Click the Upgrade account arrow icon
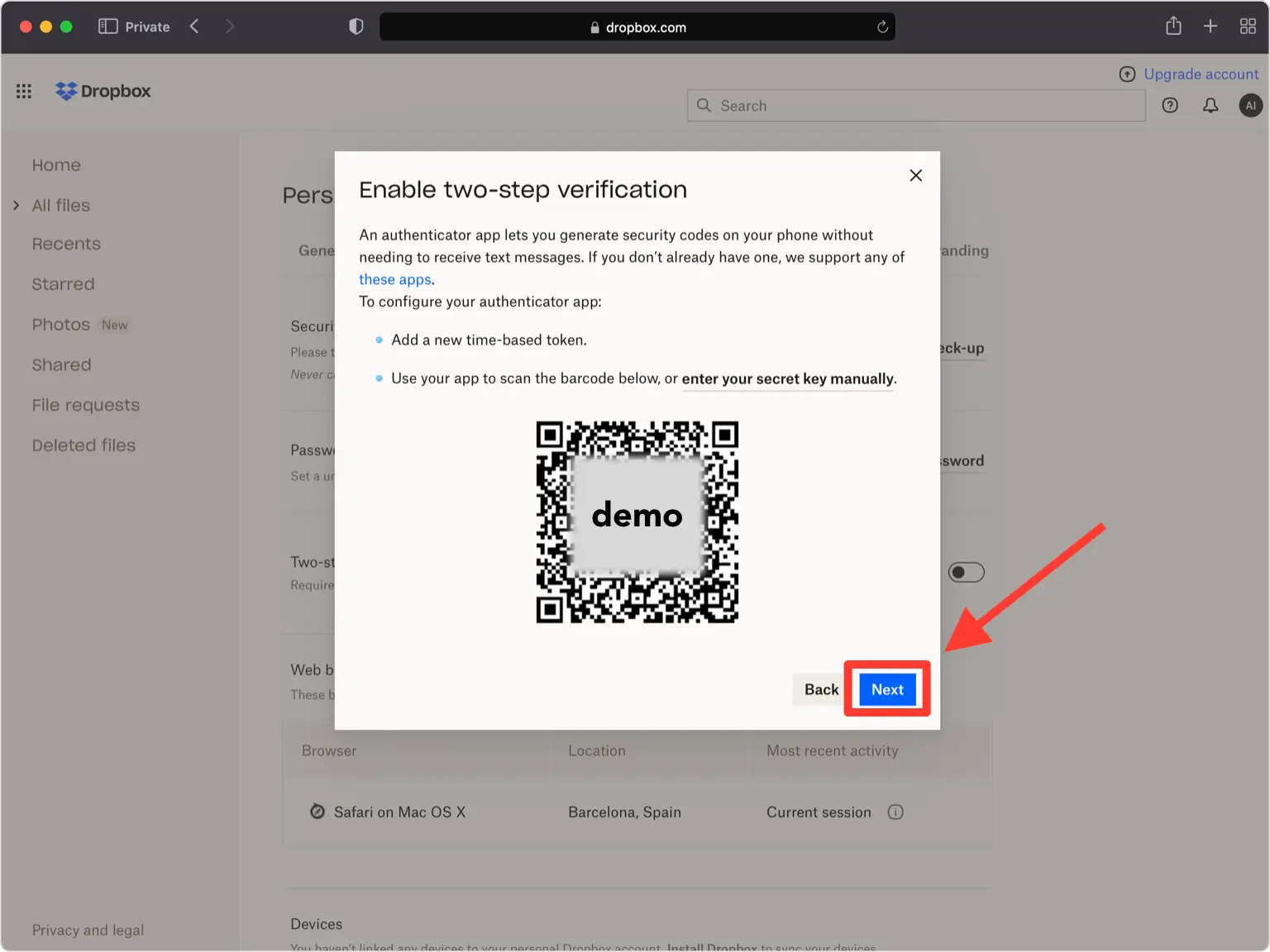 [1127, 74]
